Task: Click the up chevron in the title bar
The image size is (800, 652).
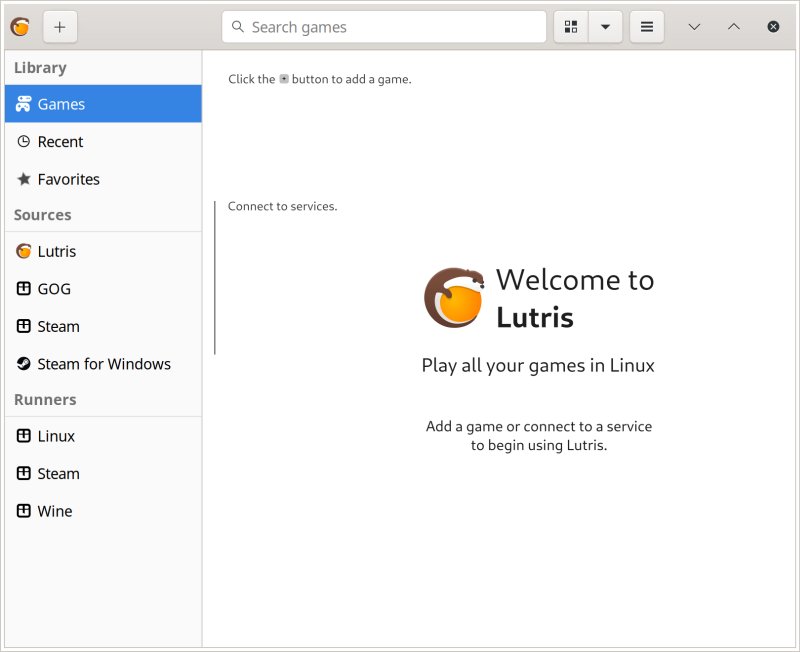Action: tap(734, 27)
